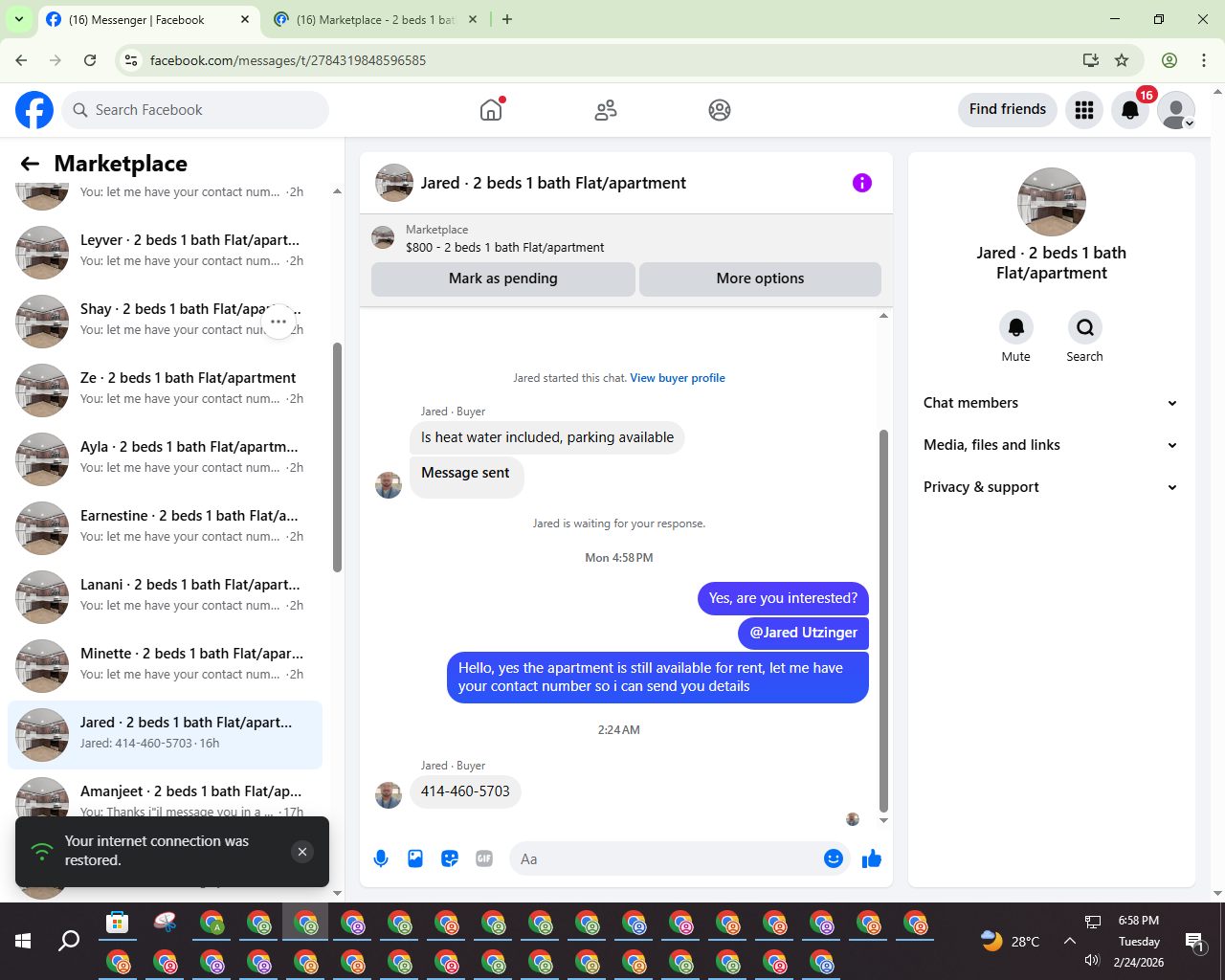This screenshot has height=980, width=1225.
Task: Reload the page with the browser refresh icon
Action: pyautogui.click(x=90, y=60)
